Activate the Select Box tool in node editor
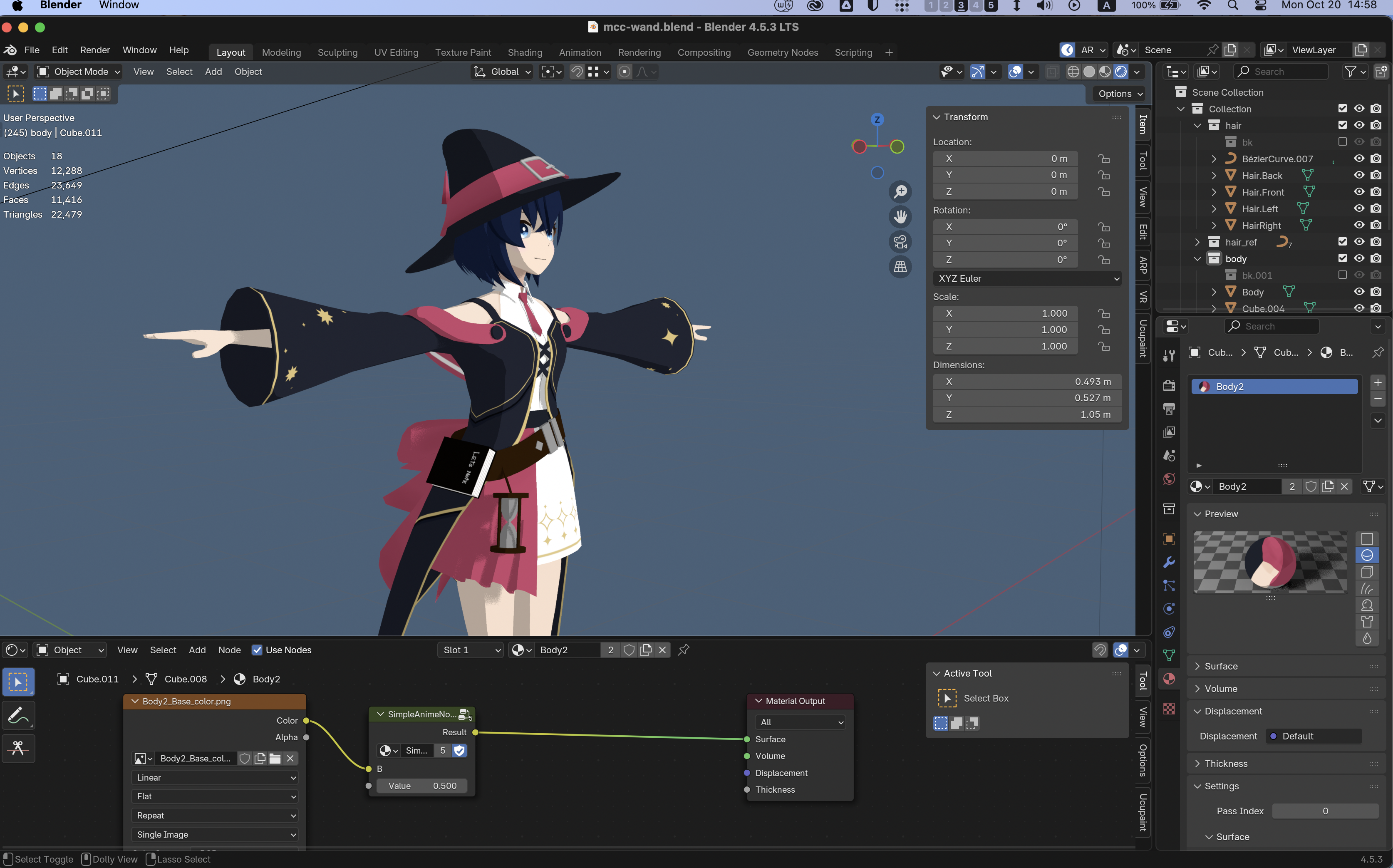This screenshot has width=1393, height=868. tap(18, 682)
